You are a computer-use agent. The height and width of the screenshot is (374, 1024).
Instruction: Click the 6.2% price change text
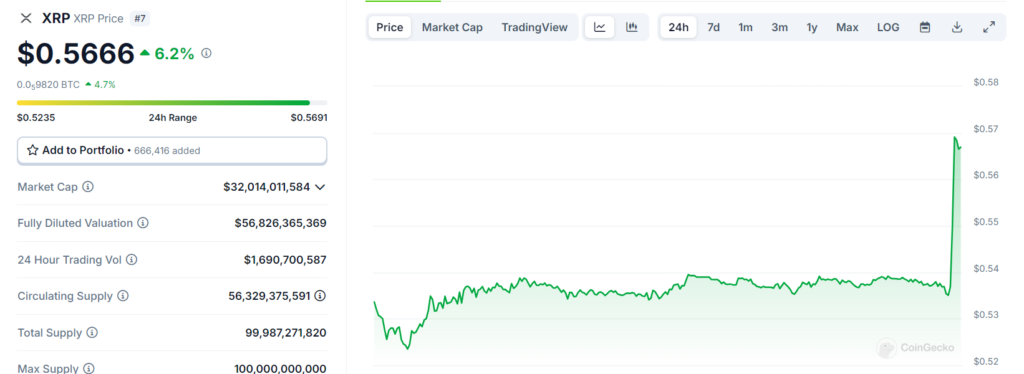(174, 54)
